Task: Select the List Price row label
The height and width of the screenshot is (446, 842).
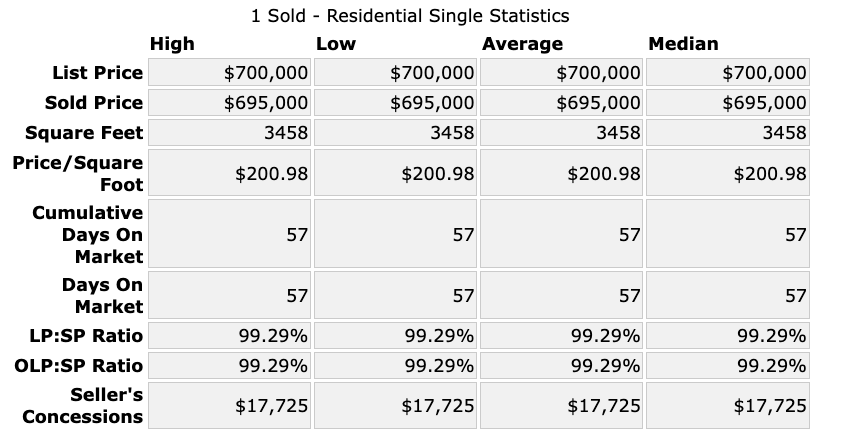Action: click(x=98, y=73)
